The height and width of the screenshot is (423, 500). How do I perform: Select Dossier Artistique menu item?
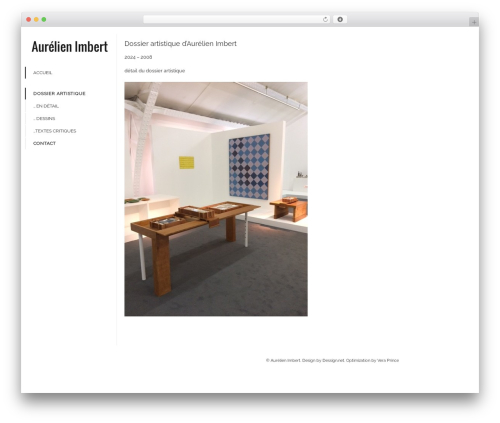tap(59, 94)
